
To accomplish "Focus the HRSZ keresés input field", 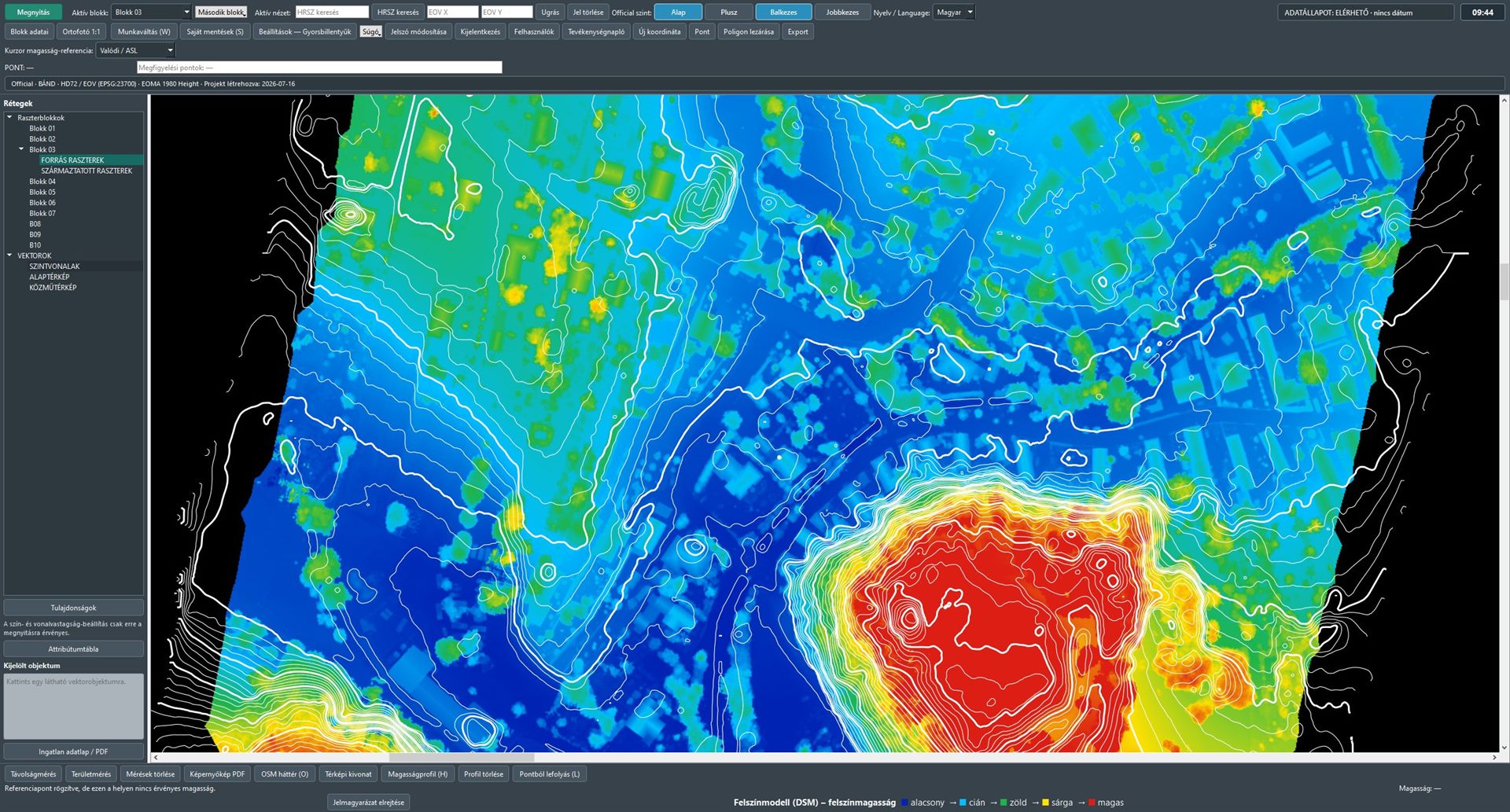I will pyautogui.click(x=332, y=13).
